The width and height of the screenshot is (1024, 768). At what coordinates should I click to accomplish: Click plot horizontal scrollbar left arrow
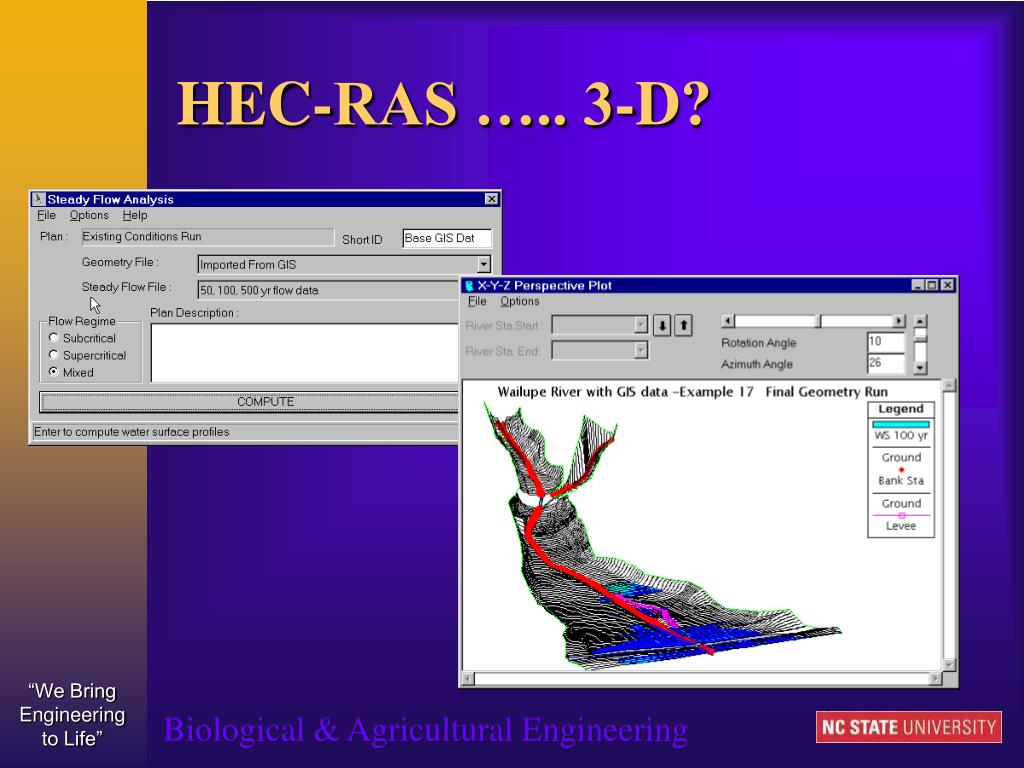click(x=468, y=679)
